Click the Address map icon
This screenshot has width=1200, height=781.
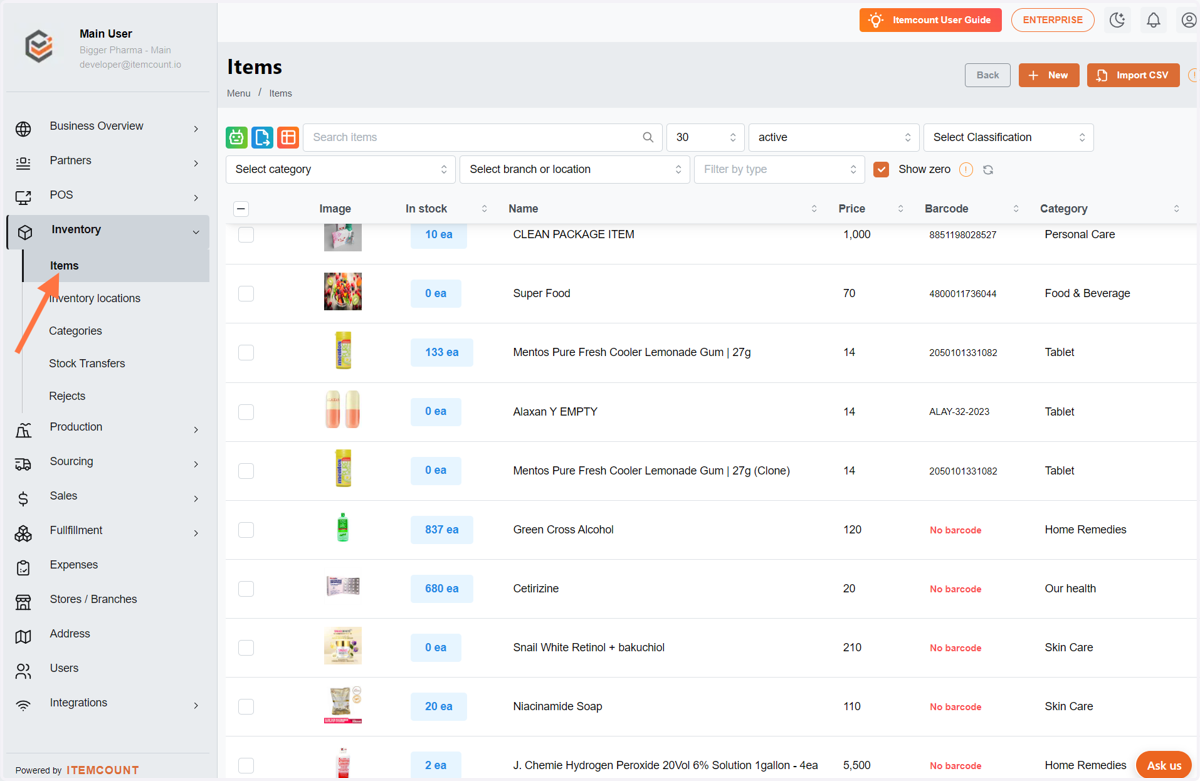(23, 636)
